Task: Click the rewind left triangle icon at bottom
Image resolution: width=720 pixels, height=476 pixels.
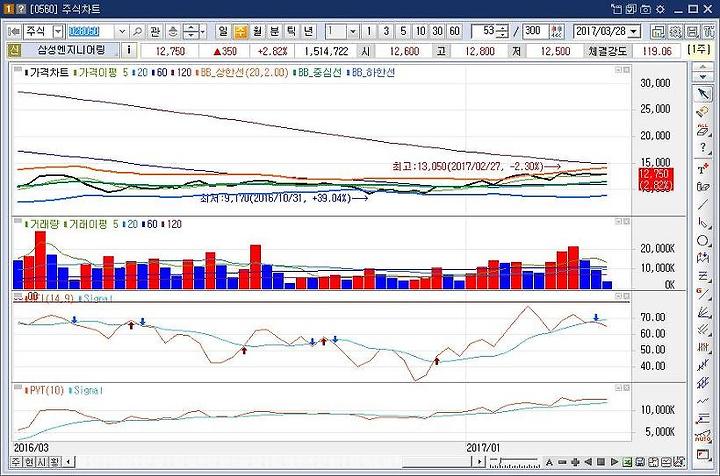Action: (x=588, y=462)
